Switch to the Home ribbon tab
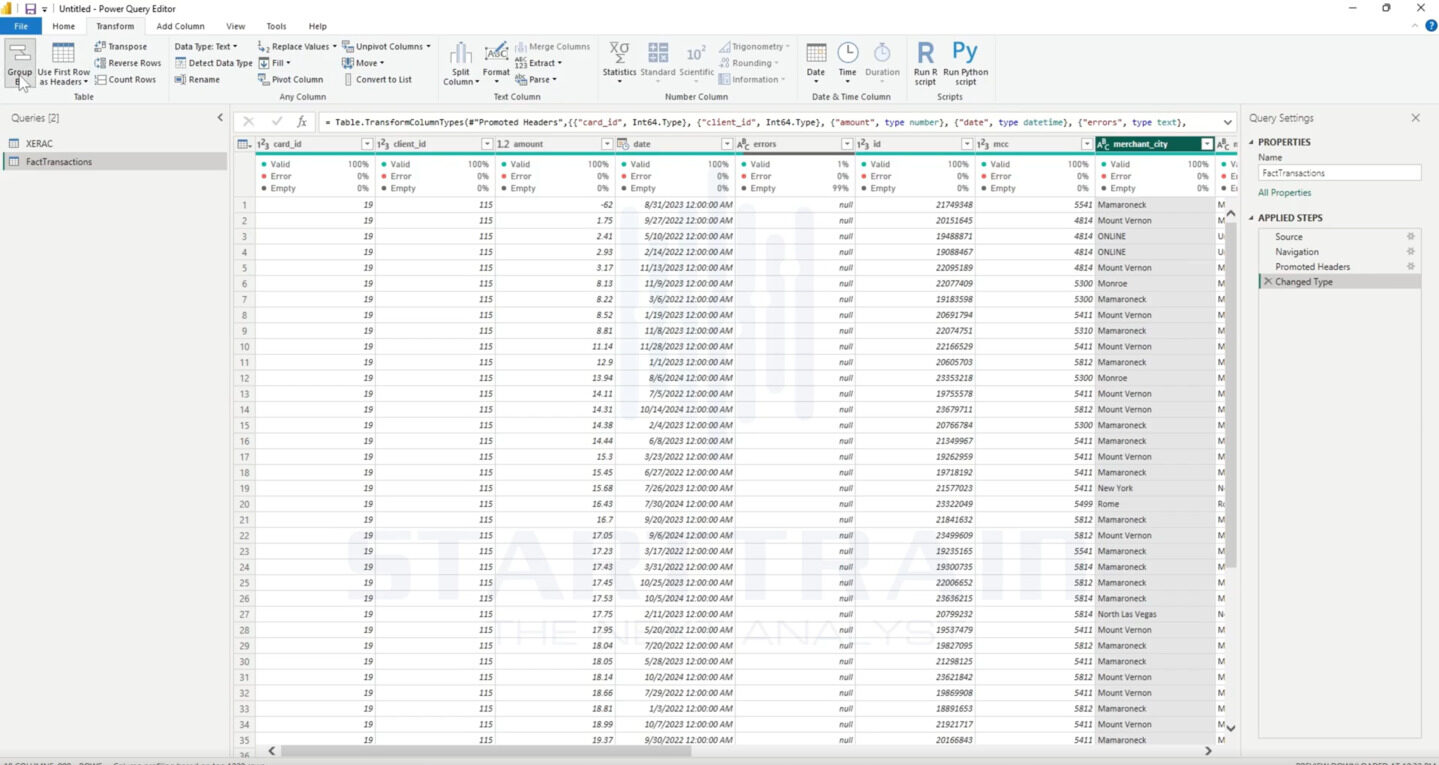This screenshot has width=1439, height=765. pos(63,26)
